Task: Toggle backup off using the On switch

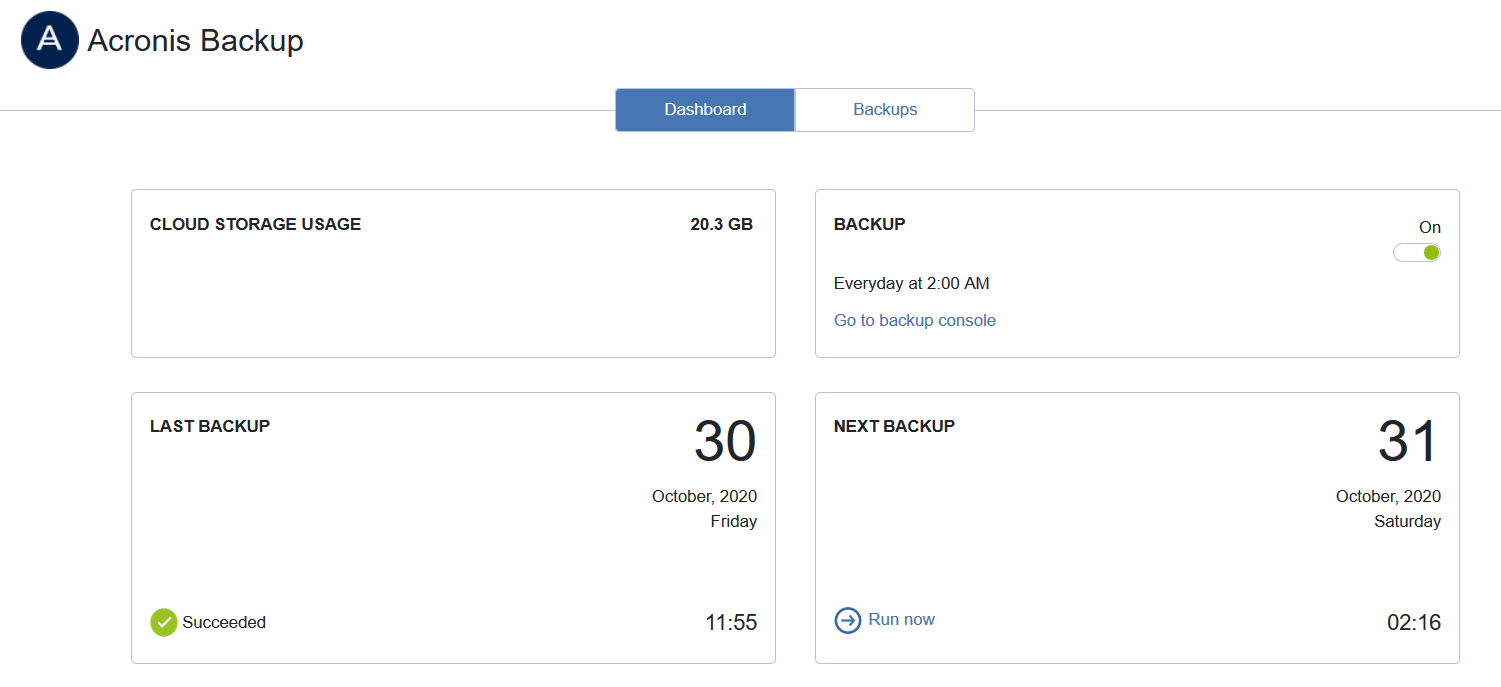Action: [1416, 252]
